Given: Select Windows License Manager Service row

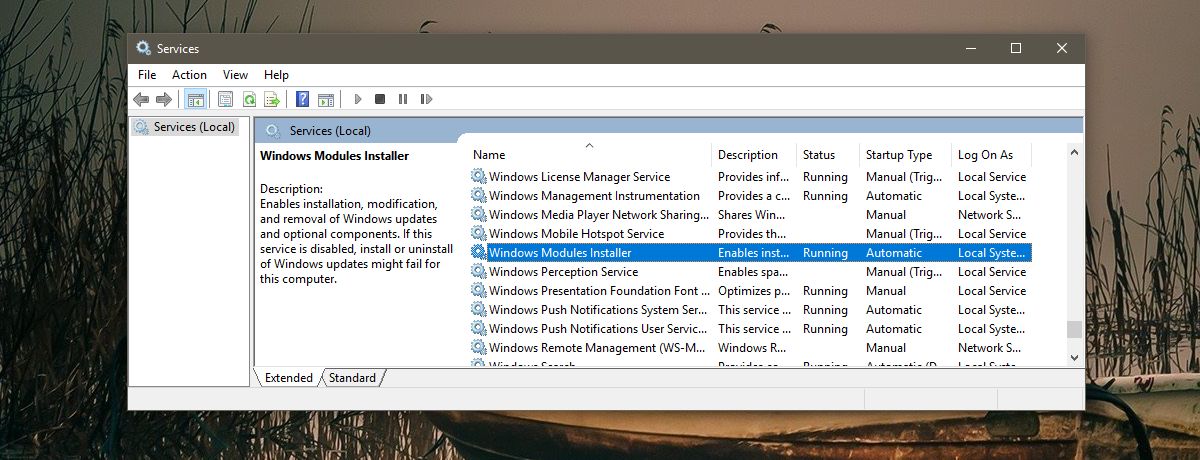Looking at the screenshot, I should pyautogui.click(x=749, y=177).
